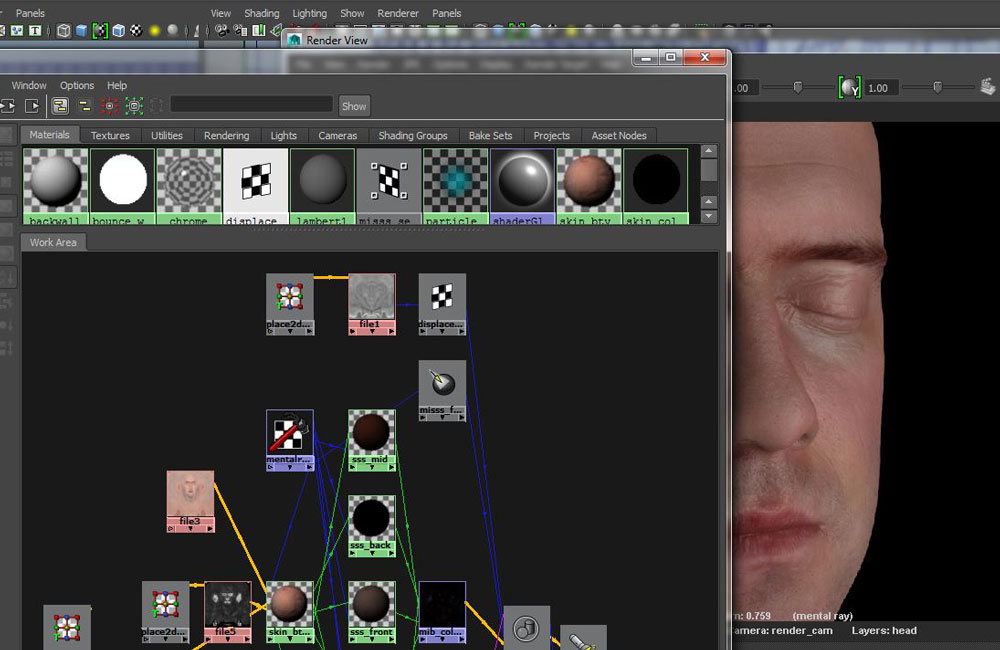Select the displace checker node in Work Area
Screen dimensions: 1000x650
point(442,304)
